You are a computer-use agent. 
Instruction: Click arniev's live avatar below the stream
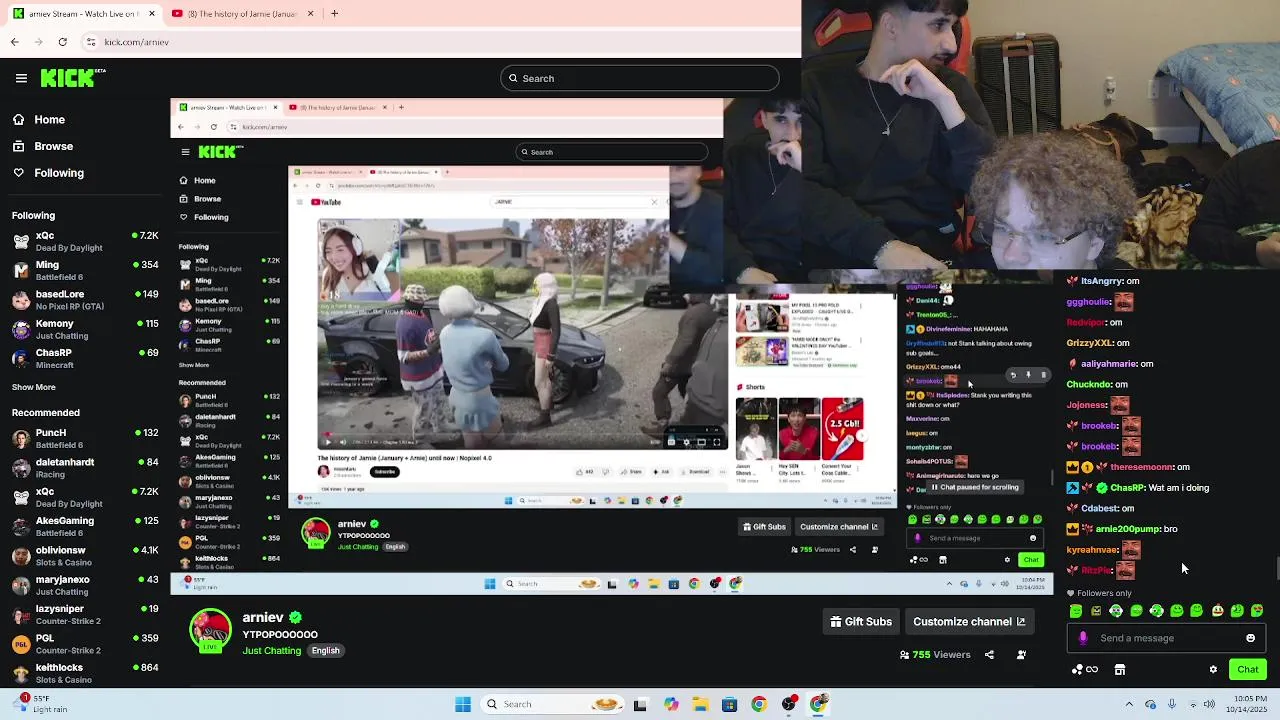tap(210, 631)
